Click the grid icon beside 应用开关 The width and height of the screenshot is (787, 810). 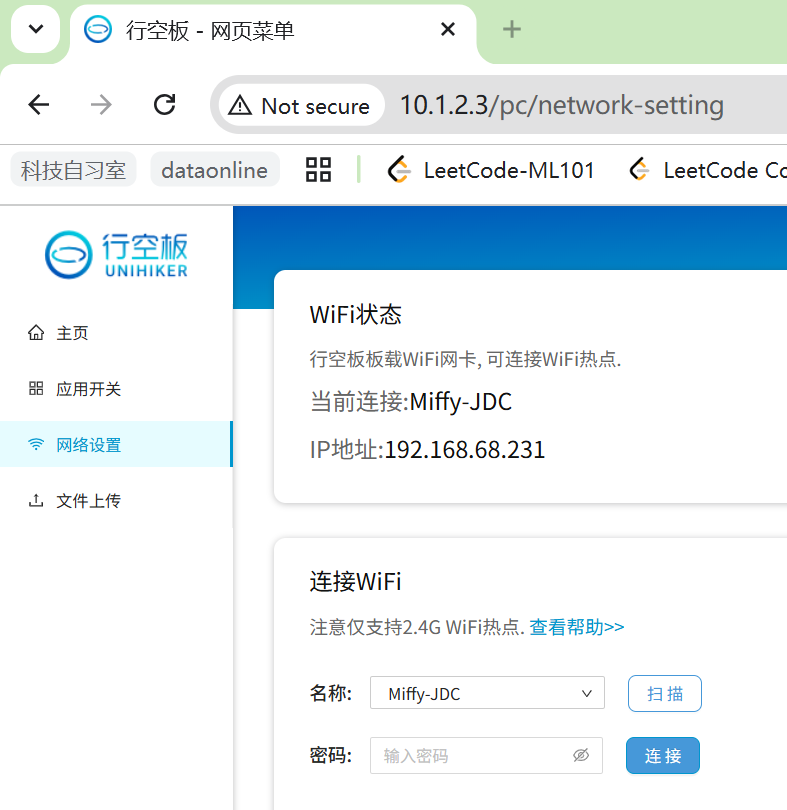point(36,389)
